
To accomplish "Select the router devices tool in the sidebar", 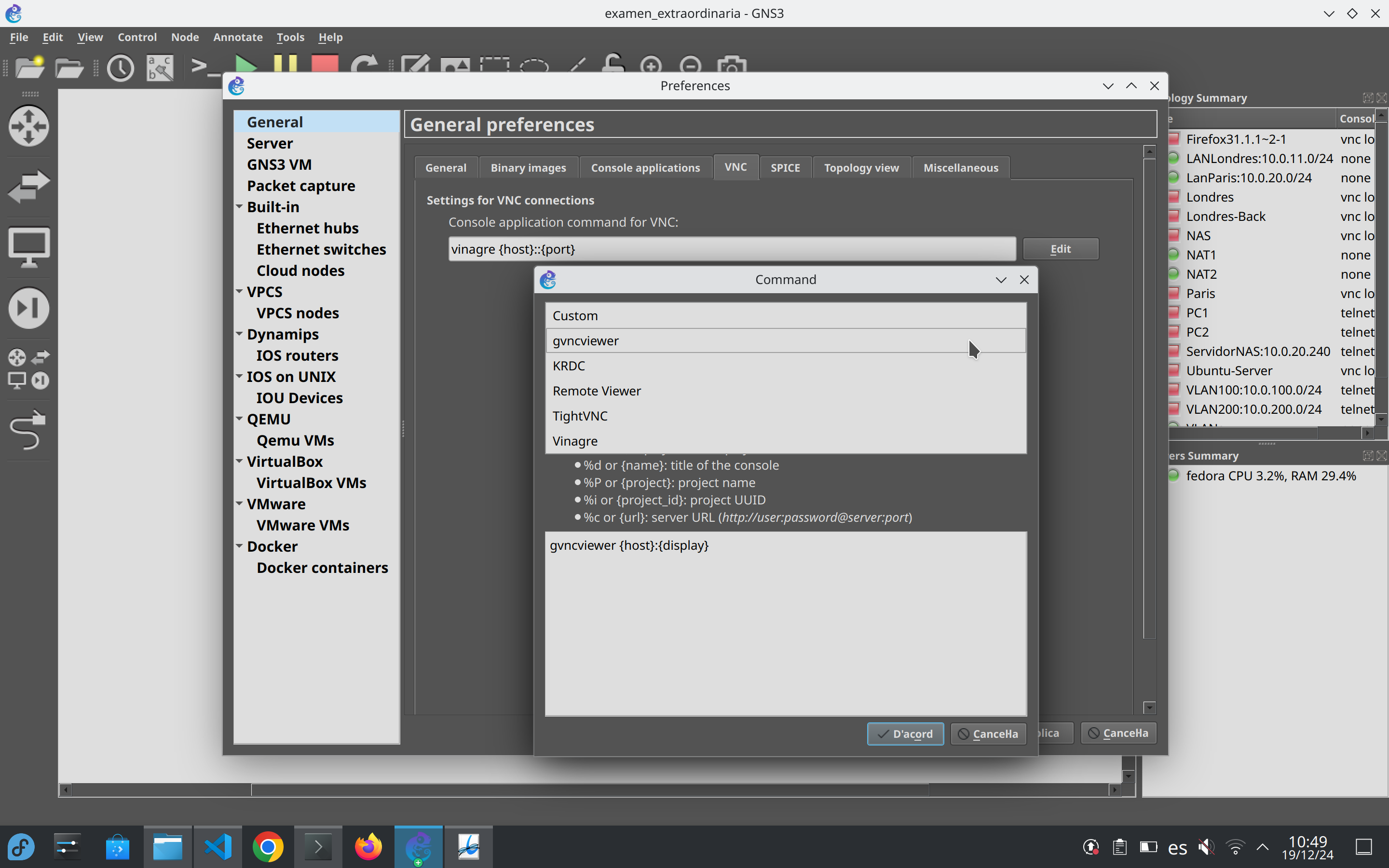I will point(29,126).
